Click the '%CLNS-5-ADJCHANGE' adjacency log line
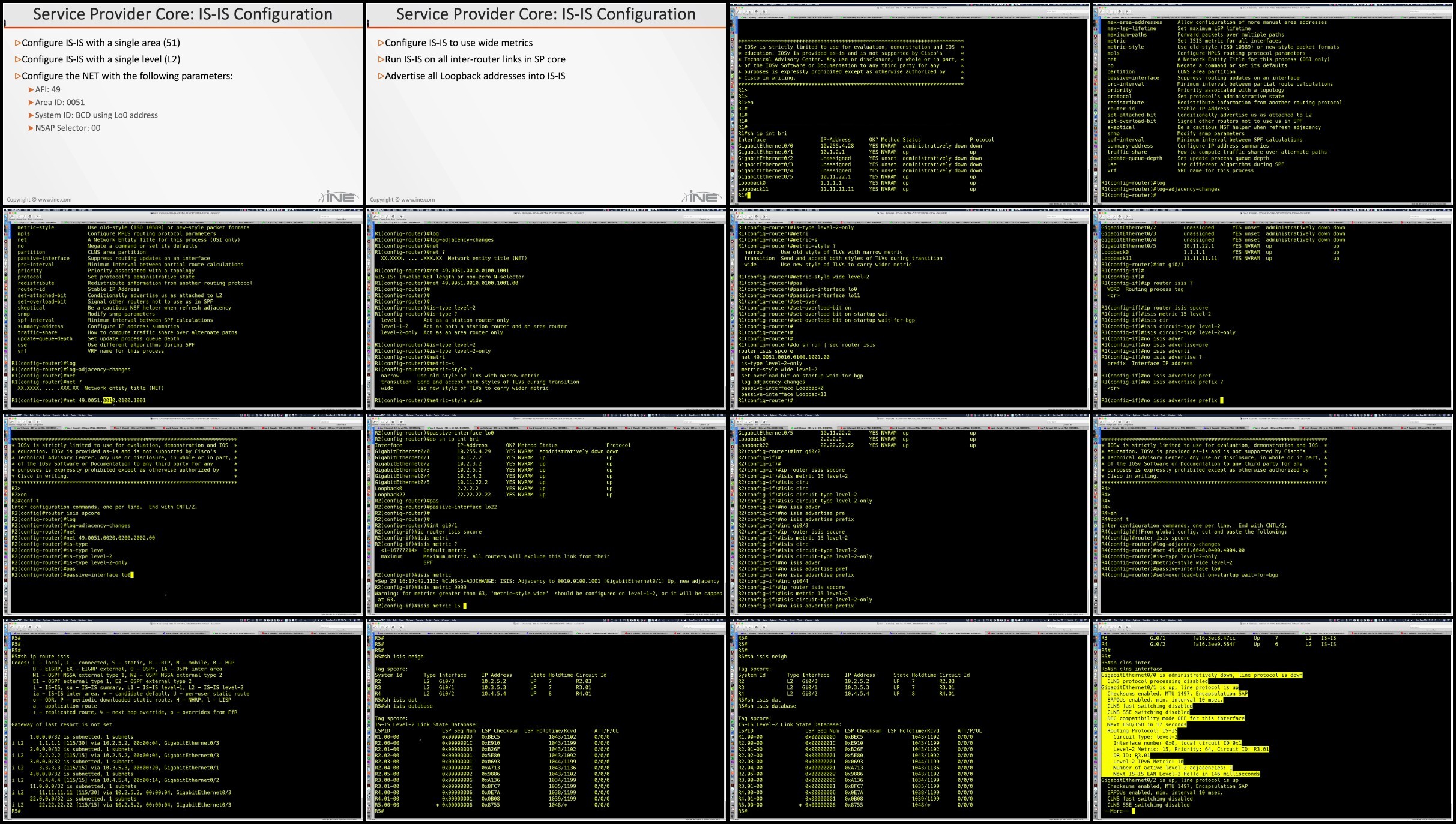1456x824 pixels. 547,581
